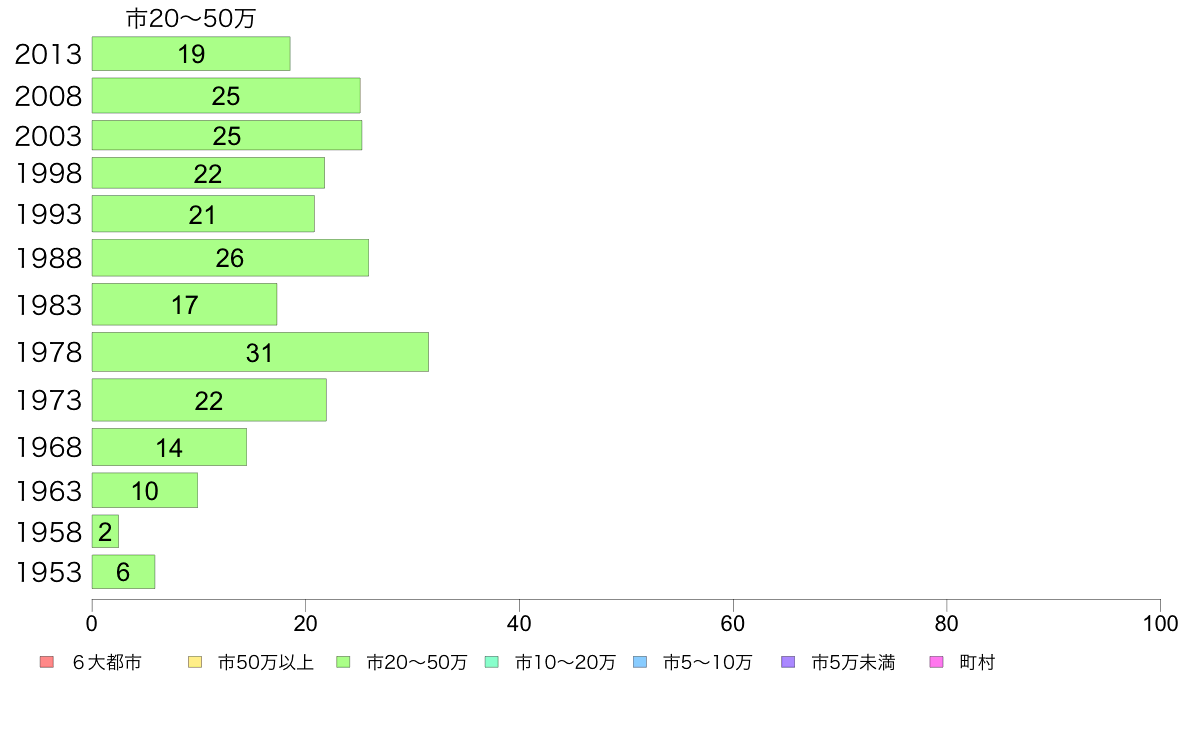Click the yellow 市50万以上 legend swatch
This screenshot has height=736, width=1188.
(195, 662)
